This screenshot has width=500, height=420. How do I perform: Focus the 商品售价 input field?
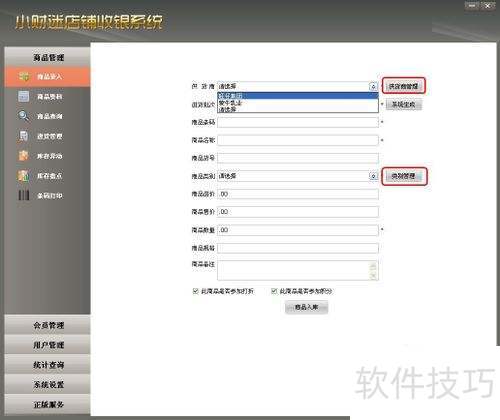pyautogui.click(x=298, y=212)
